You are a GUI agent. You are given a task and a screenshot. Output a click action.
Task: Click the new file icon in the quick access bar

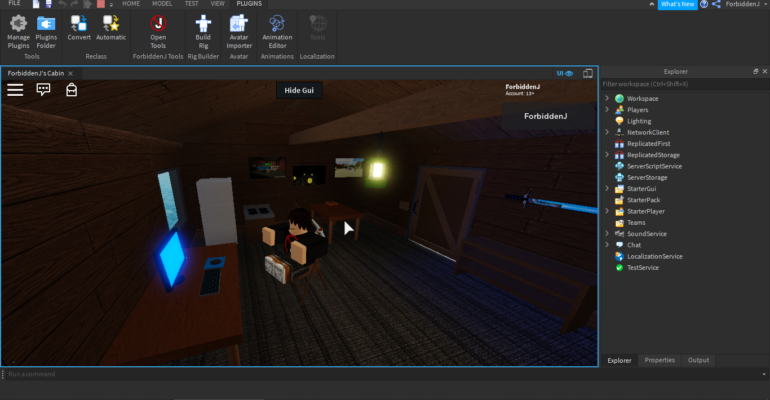[x=36, y=4]
